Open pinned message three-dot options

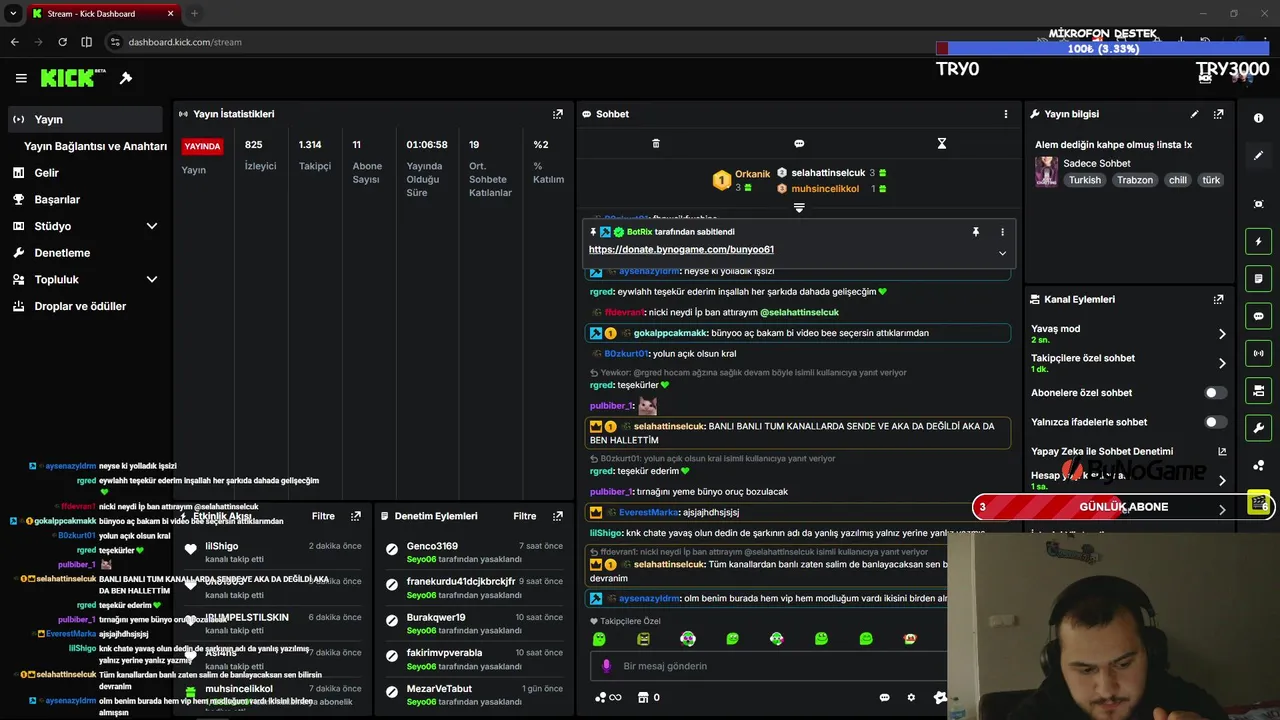coord(1002,232)
